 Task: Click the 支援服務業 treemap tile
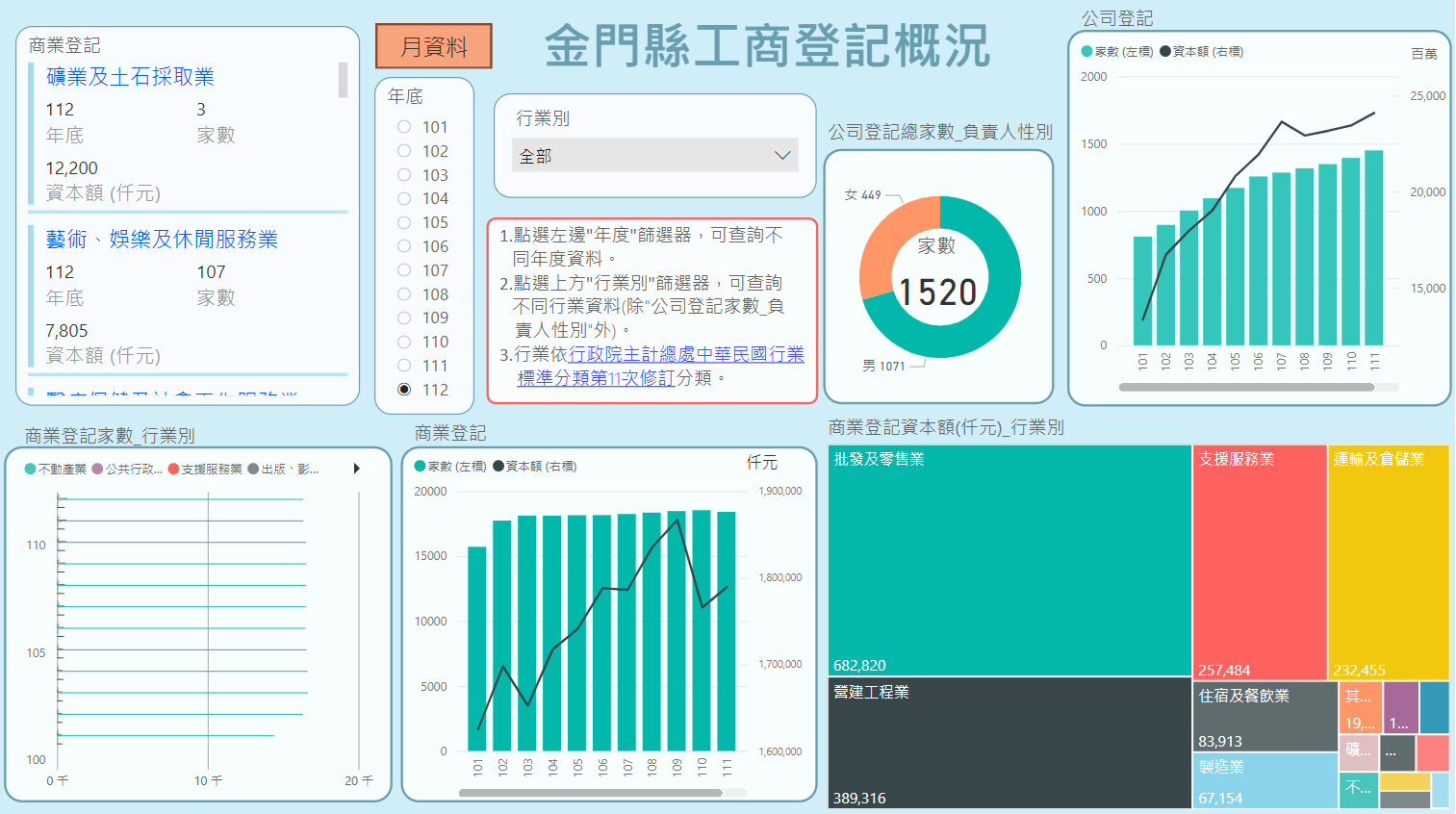[x=1260, y=563]
